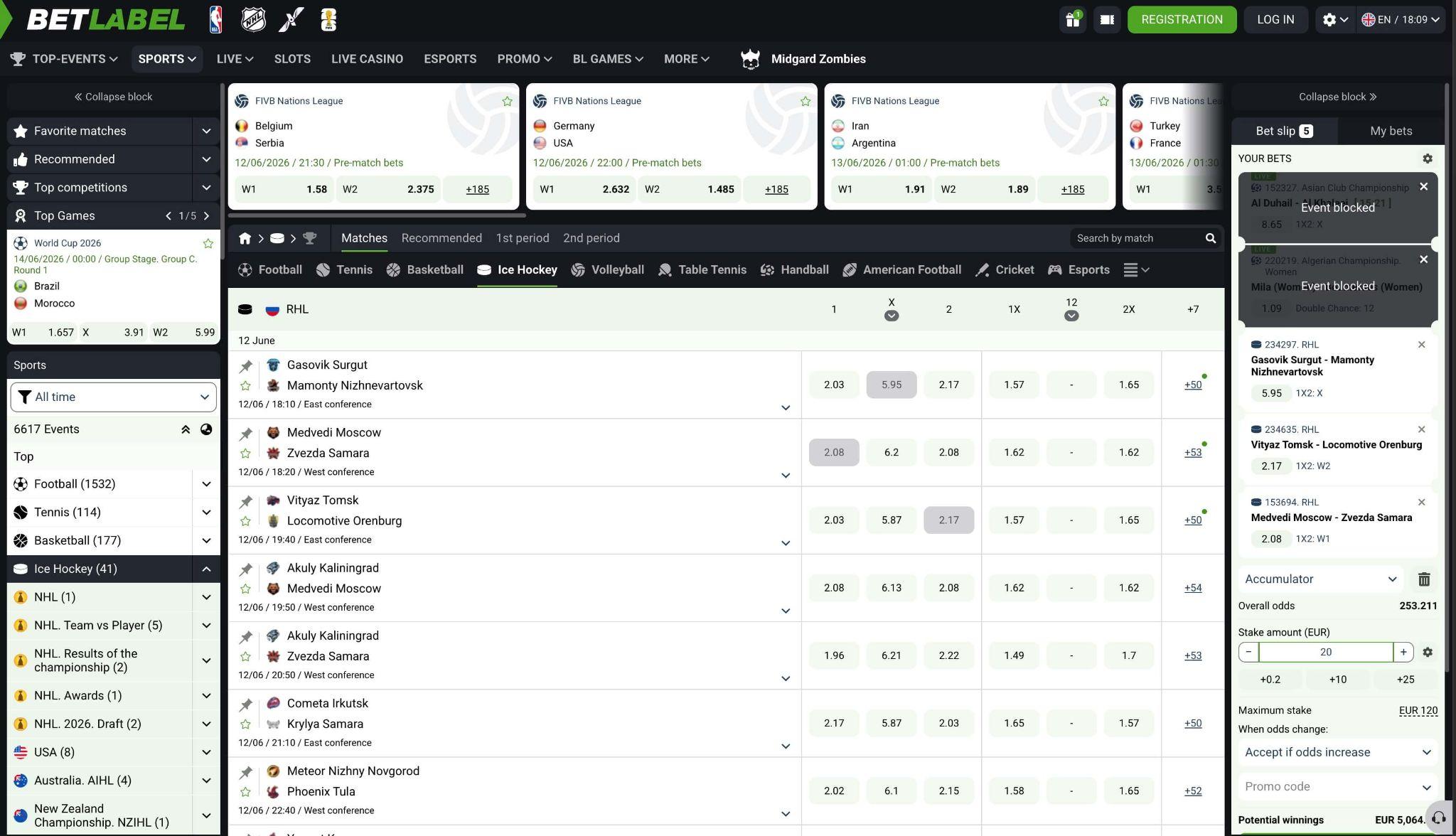Remove blocked Al Duhail bet
The width and height of the screenshot is (1456, 836).
coord(1423,186)
